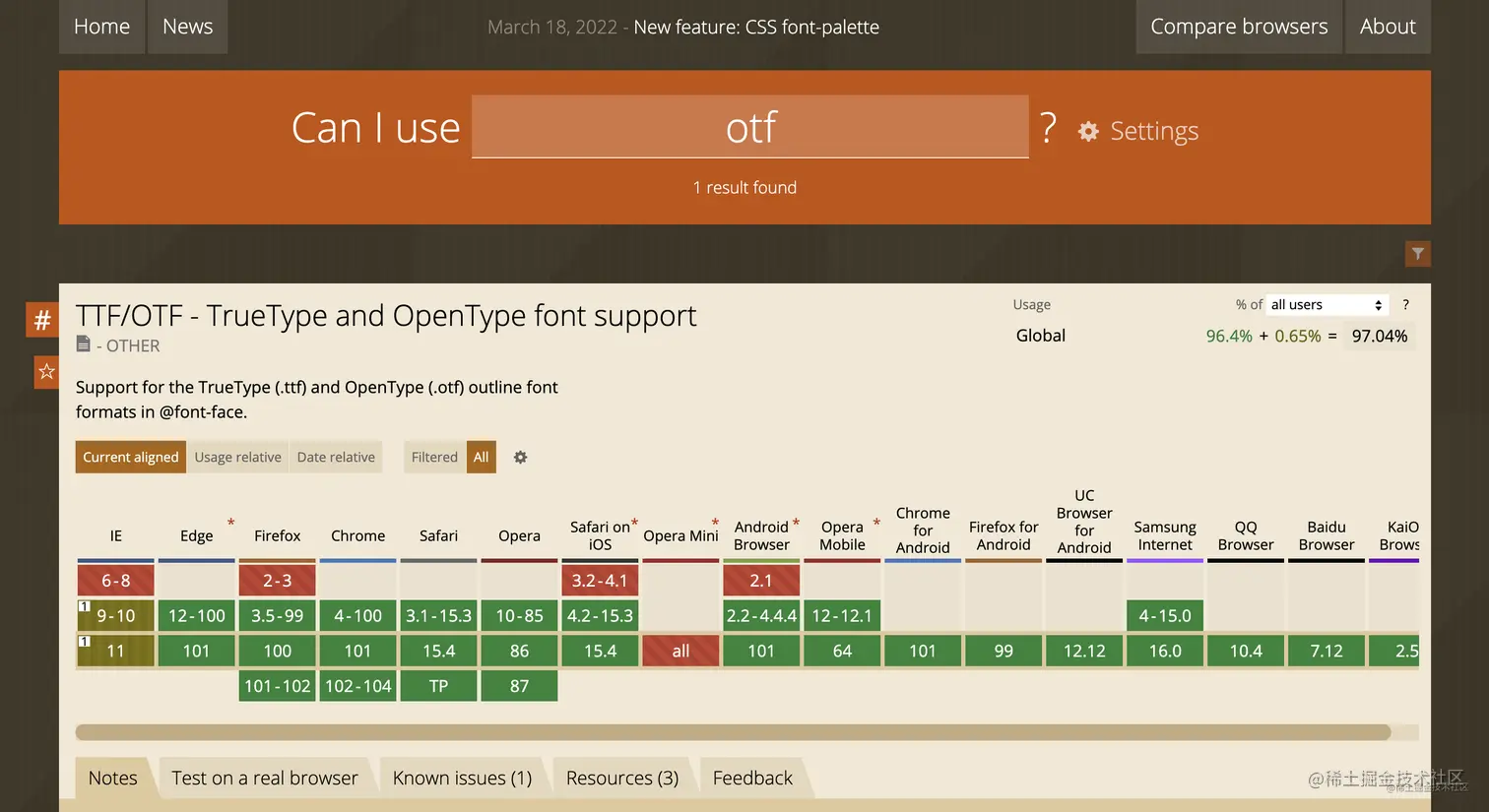
Task: Click note marker on IE 11
Action: 85,642
